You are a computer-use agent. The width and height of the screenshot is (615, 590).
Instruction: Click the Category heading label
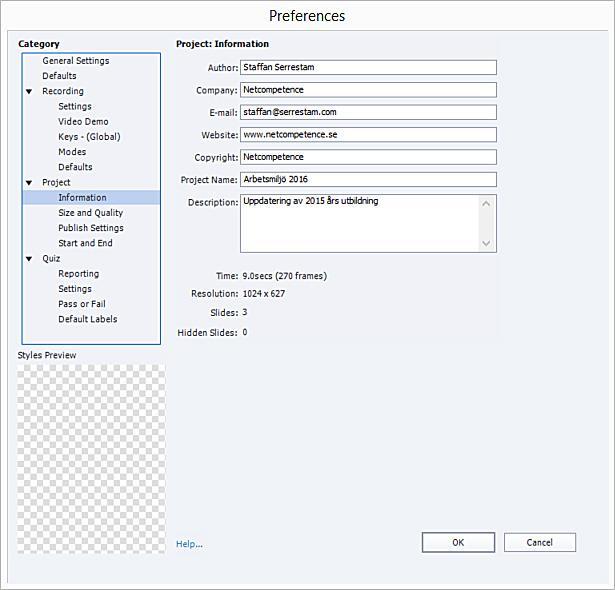pyautogui.click(x=39, y=44)
